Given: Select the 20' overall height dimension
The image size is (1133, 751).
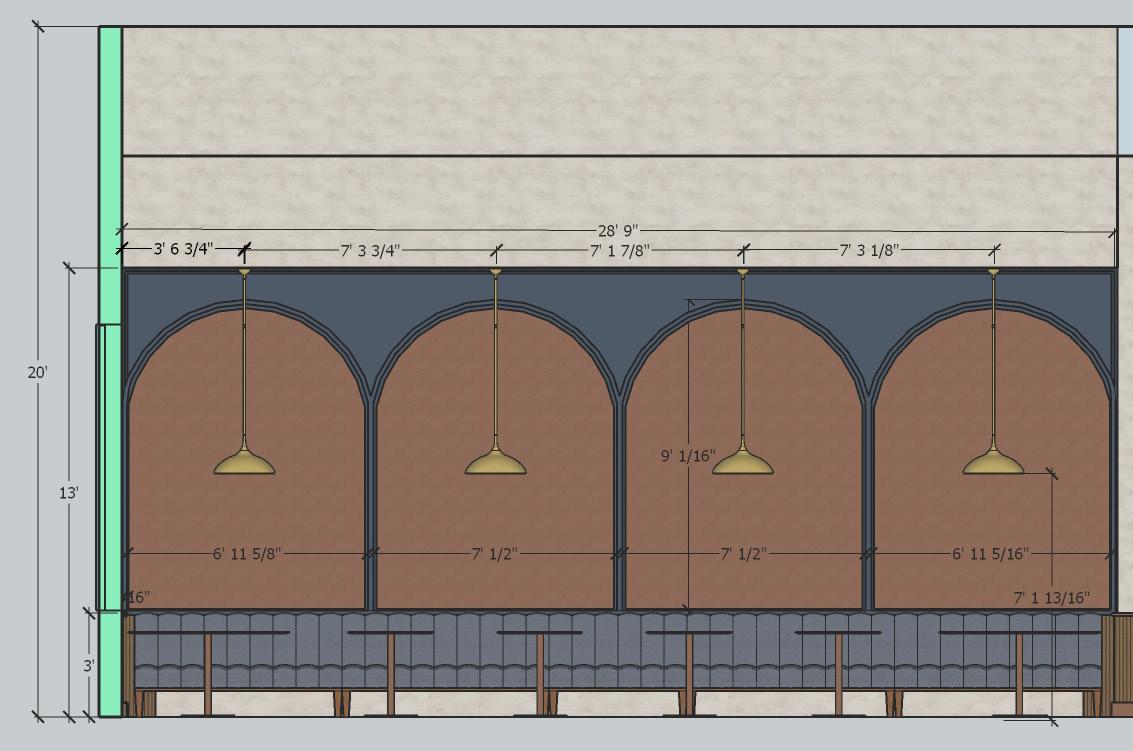Looking at the screenshot, I should click(x=38, y=373).
